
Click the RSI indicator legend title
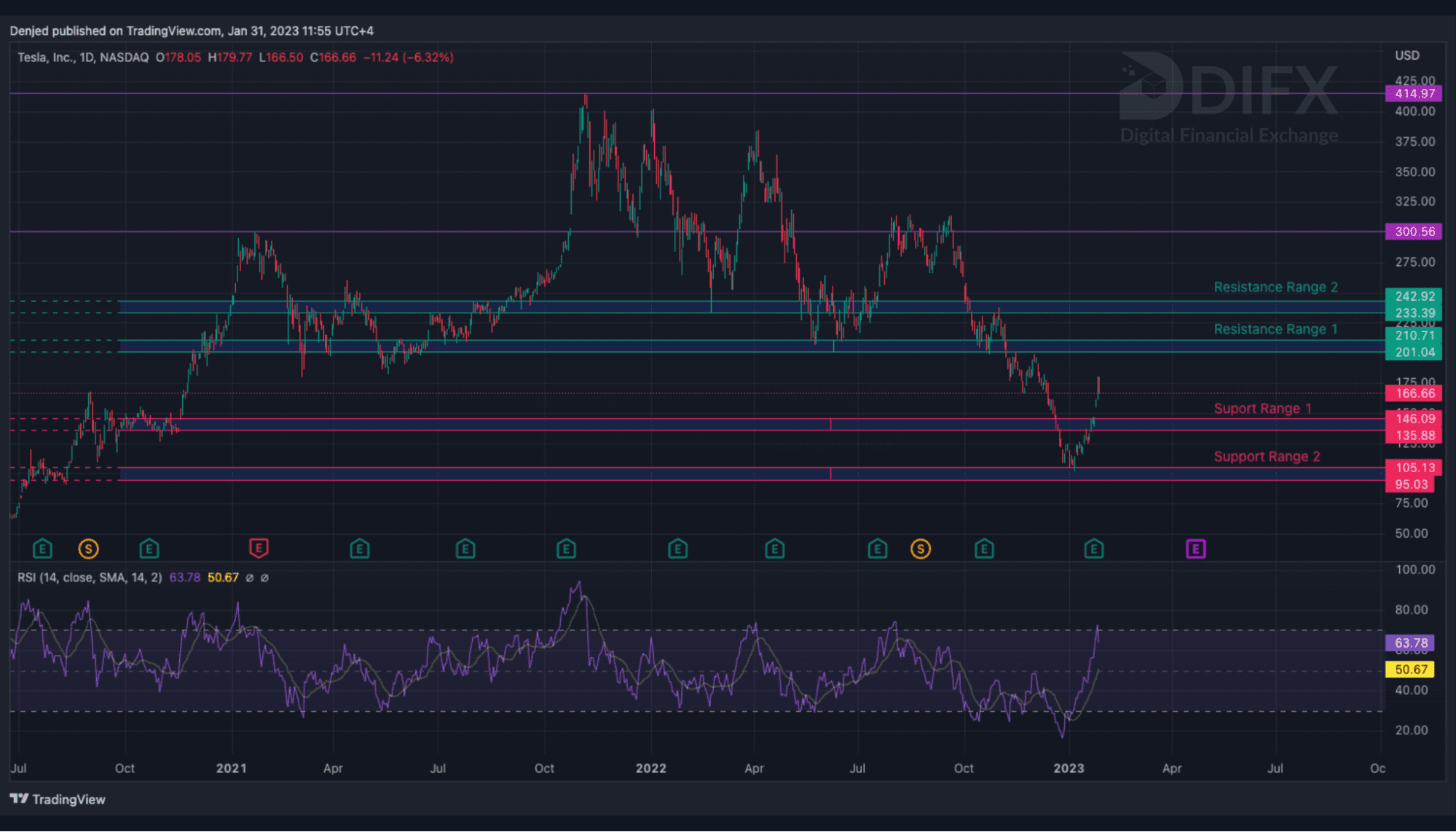click(x=90, y=578)
